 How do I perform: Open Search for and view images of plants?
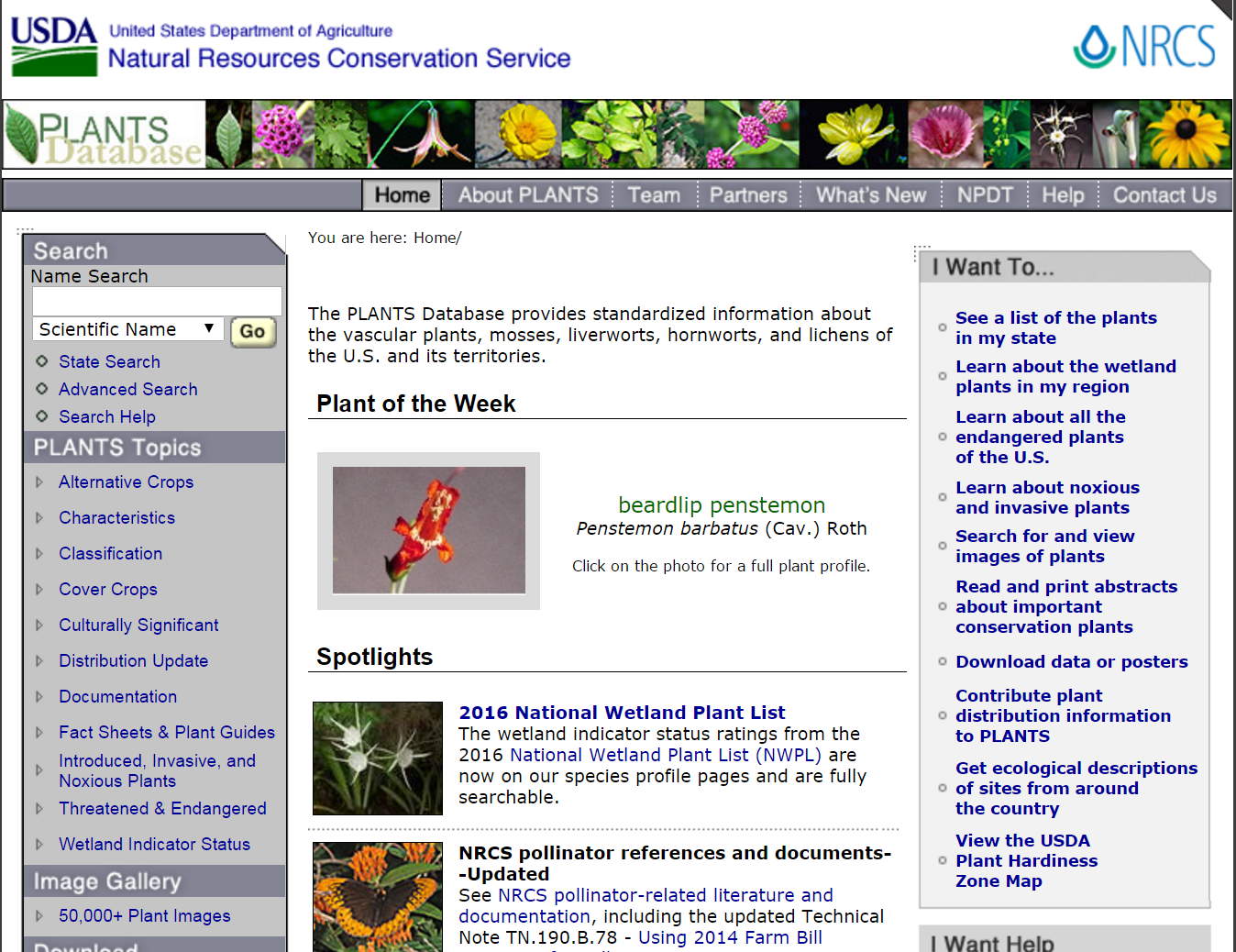pyautogui.click(x=1045, y=547)
